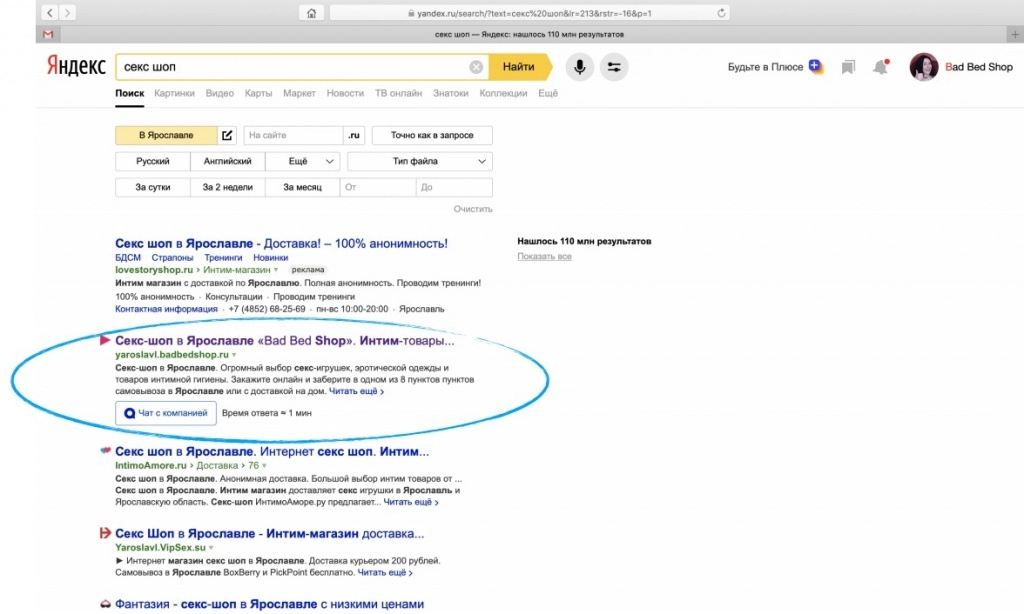Image resolution: width=1024 pixels, height=614 pixels.
Task: Open the Страпоны sitelink
Action: coord(172,257)
